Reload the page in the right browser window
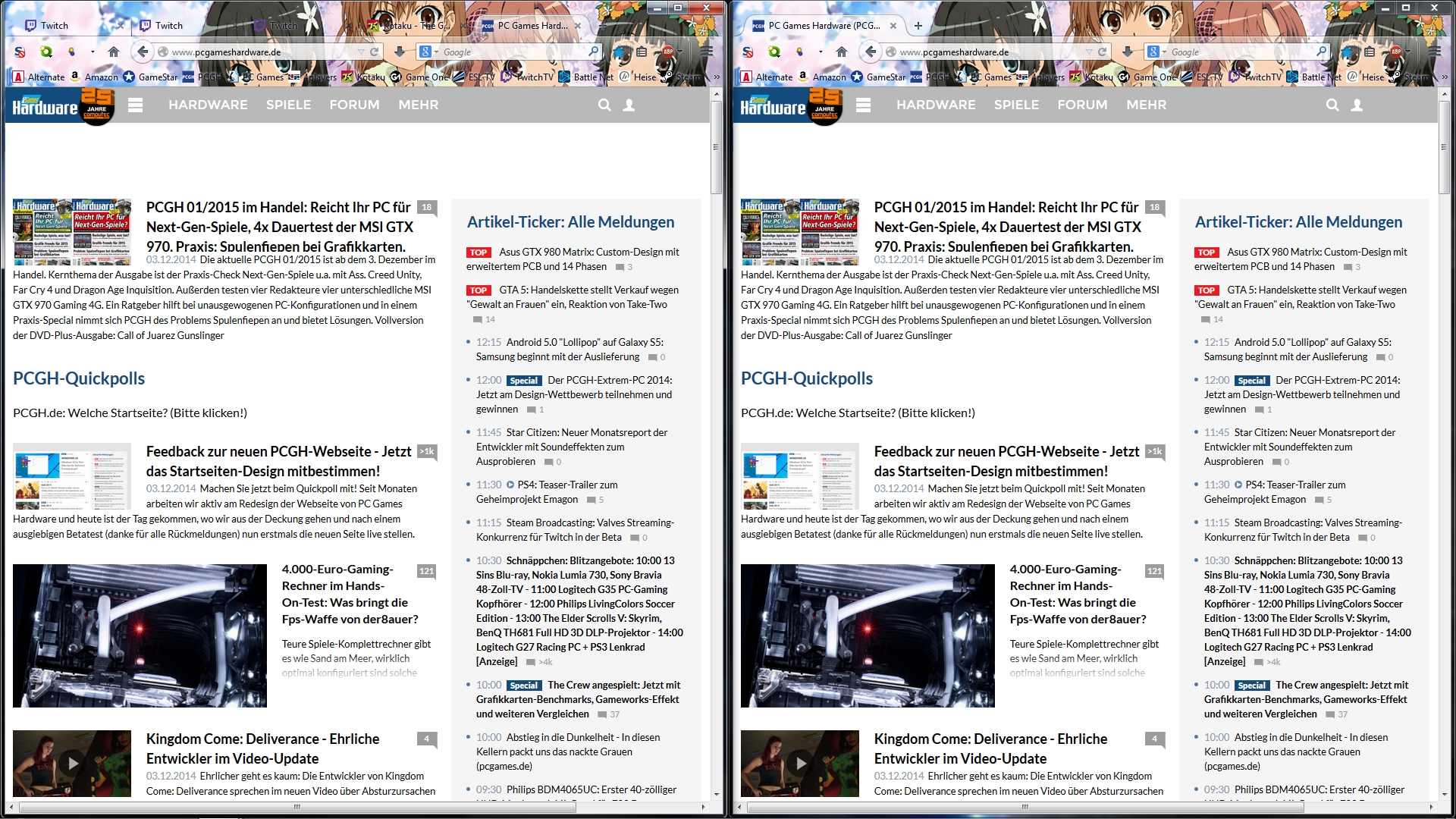The height and width of the screenshot is (819, 1456). tap(1102, 52)
